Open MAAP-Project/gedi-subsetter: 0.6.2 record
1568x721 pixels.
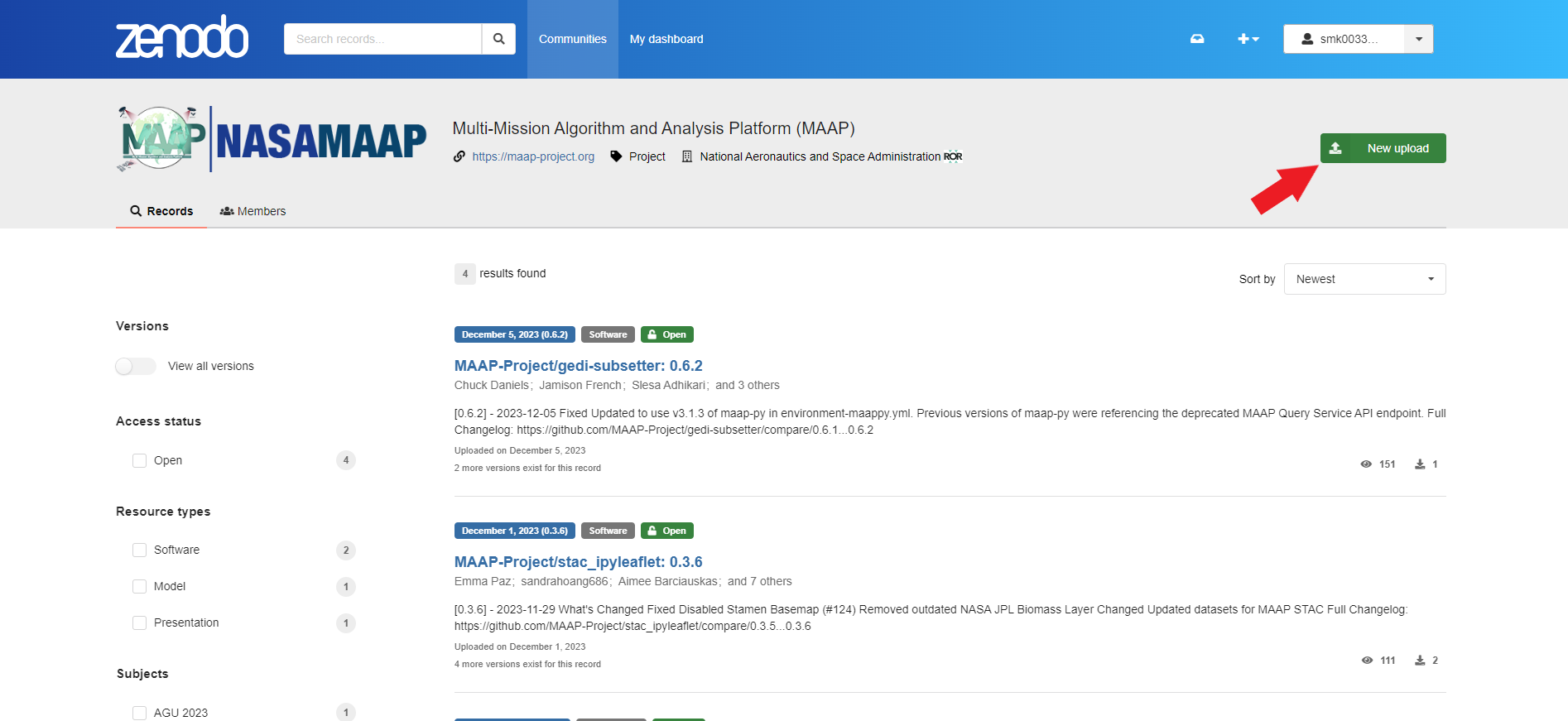[579, 366]
